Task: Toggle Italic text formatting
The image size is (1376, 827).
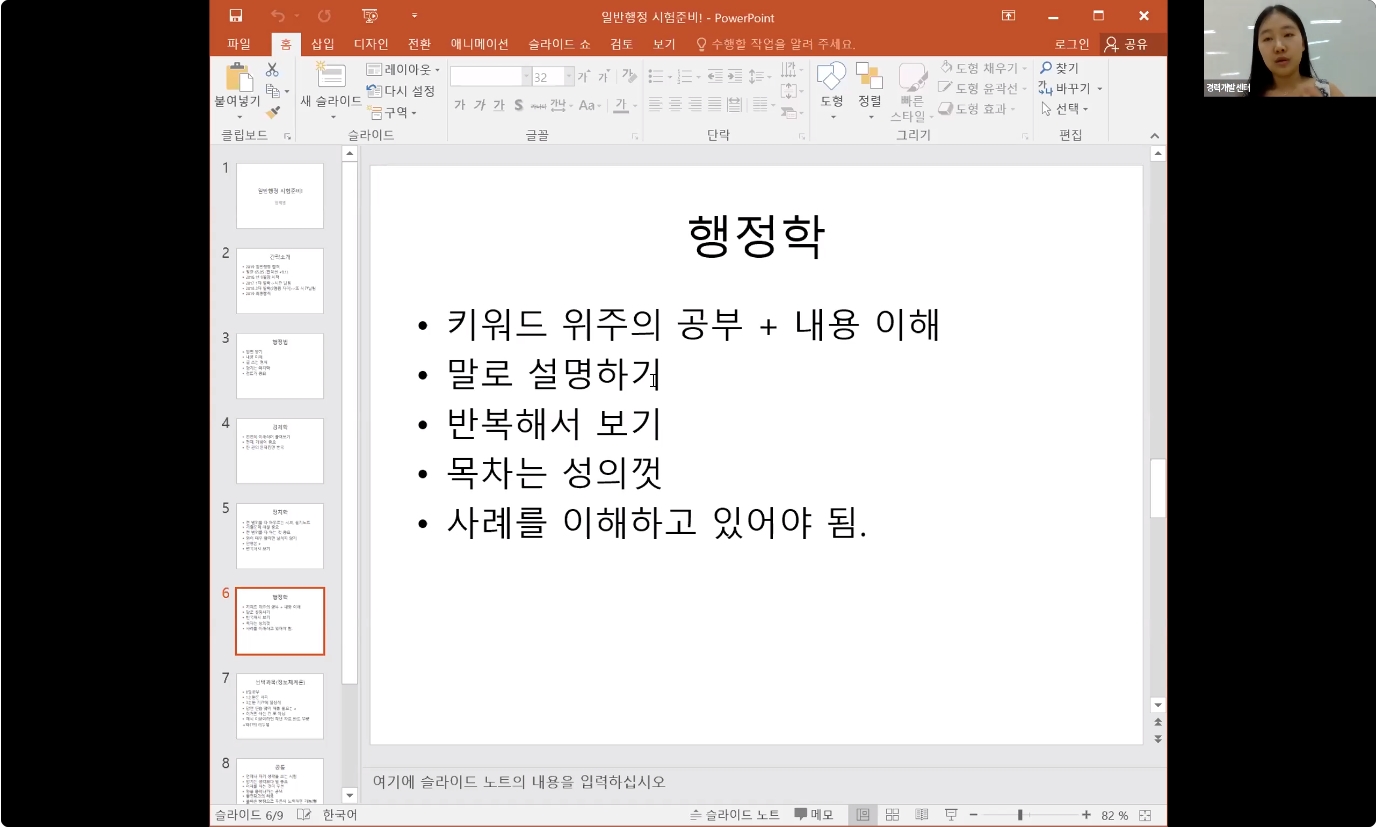Action: point(479,105)
